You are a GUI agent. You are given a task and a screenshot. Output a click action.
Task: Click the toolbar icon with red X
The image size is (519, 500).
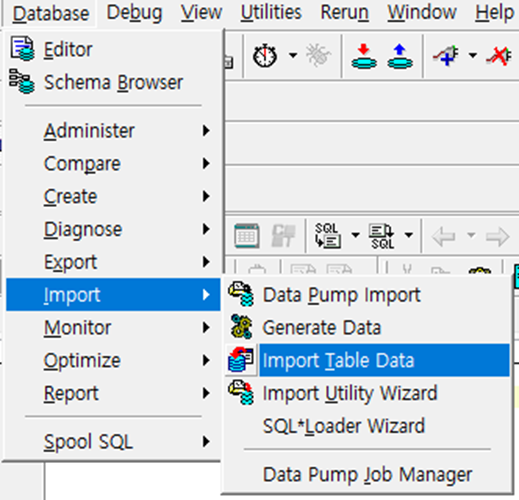pos(499,55)
